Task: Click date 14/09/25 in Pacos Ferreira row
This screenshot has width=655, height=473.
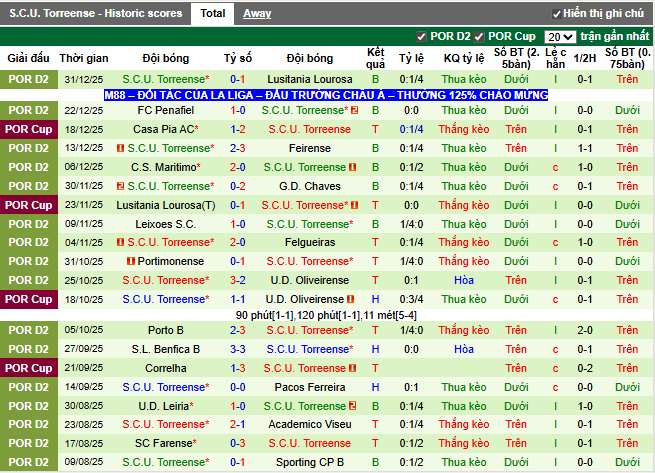Action: (84, 387)
